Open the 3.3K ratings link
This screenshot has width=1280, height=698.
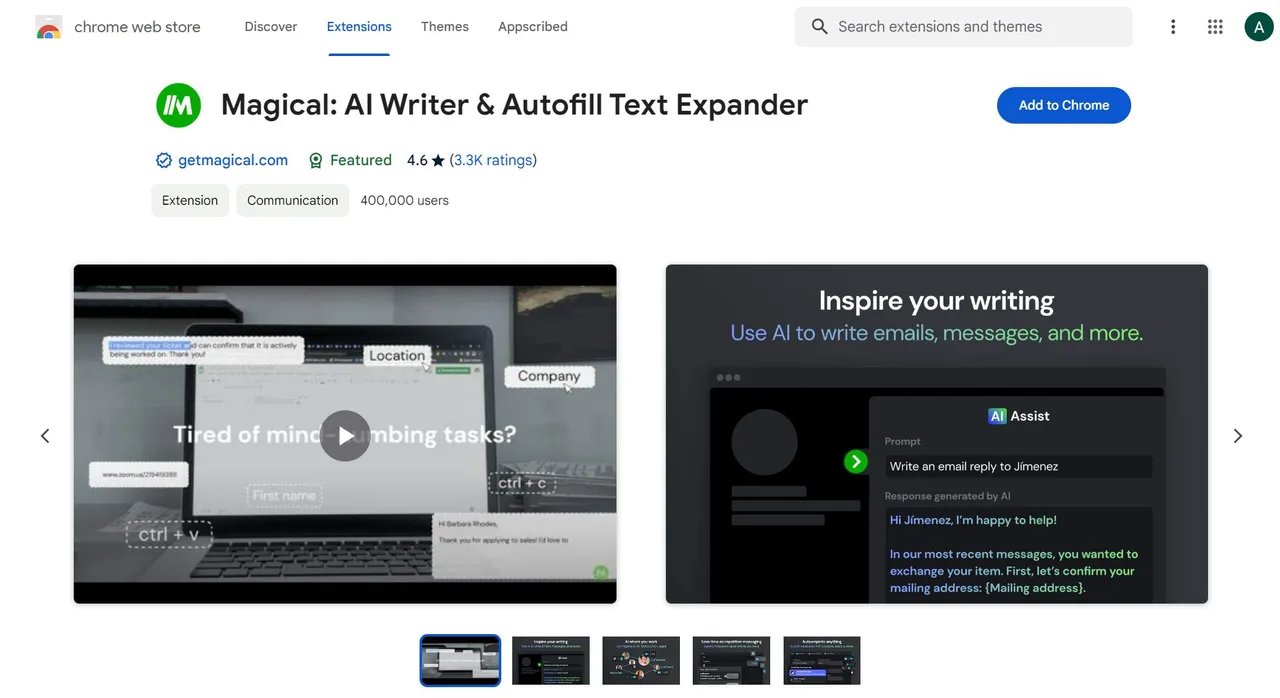[493, 160]
